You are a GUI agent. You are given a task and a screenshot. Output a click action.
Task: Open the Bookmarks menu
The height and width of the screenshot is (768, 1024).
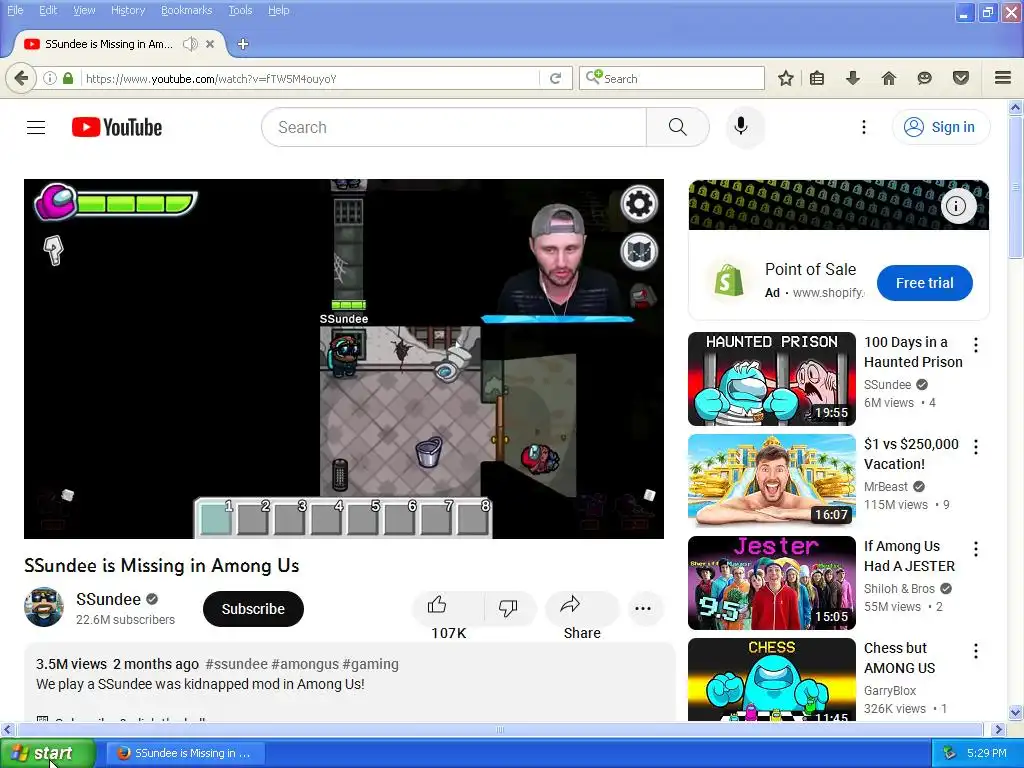(x=186, y=10)
